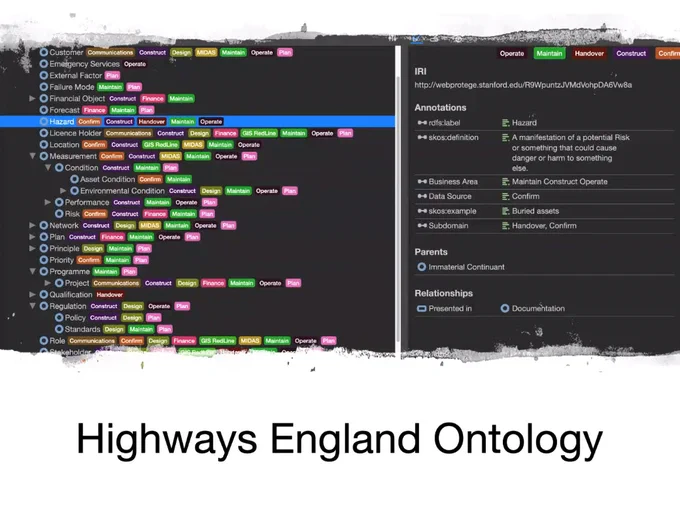Open the WebProtege IRI link
The width and height of the screenshot is (680, 507).
click(x=523, y=85)
